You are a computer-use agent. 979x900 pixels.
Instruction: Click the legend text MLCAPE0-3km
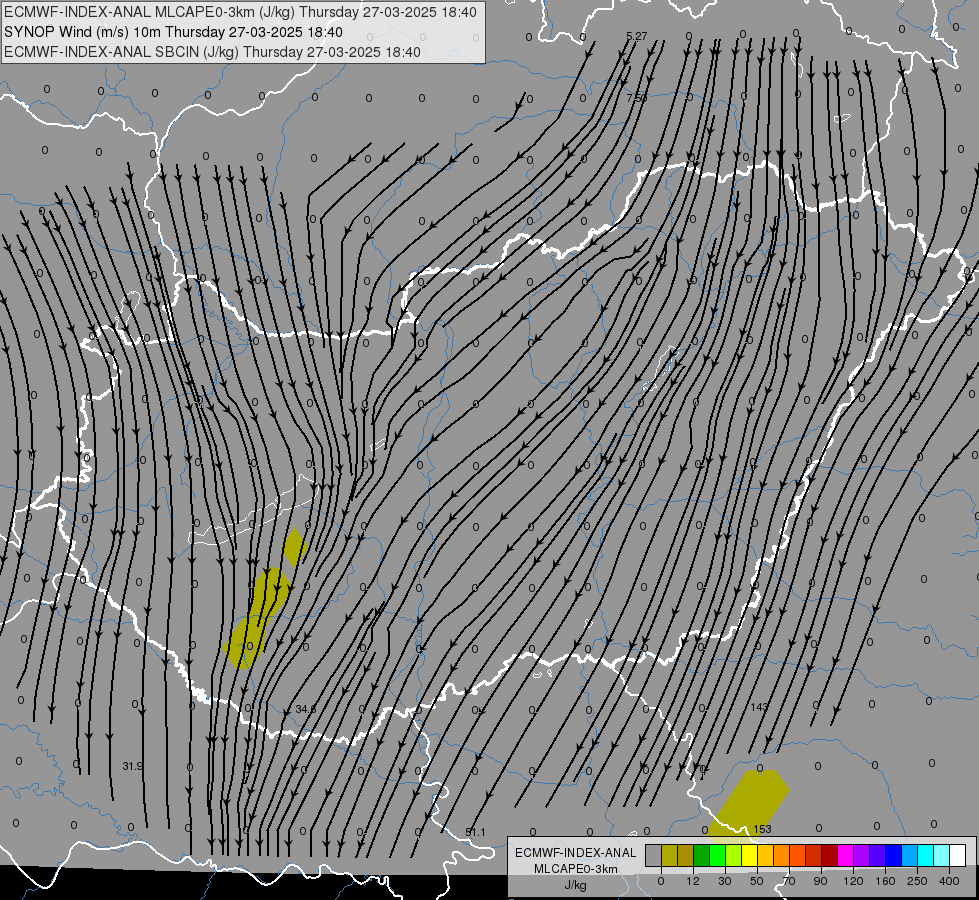pos(575,869)
